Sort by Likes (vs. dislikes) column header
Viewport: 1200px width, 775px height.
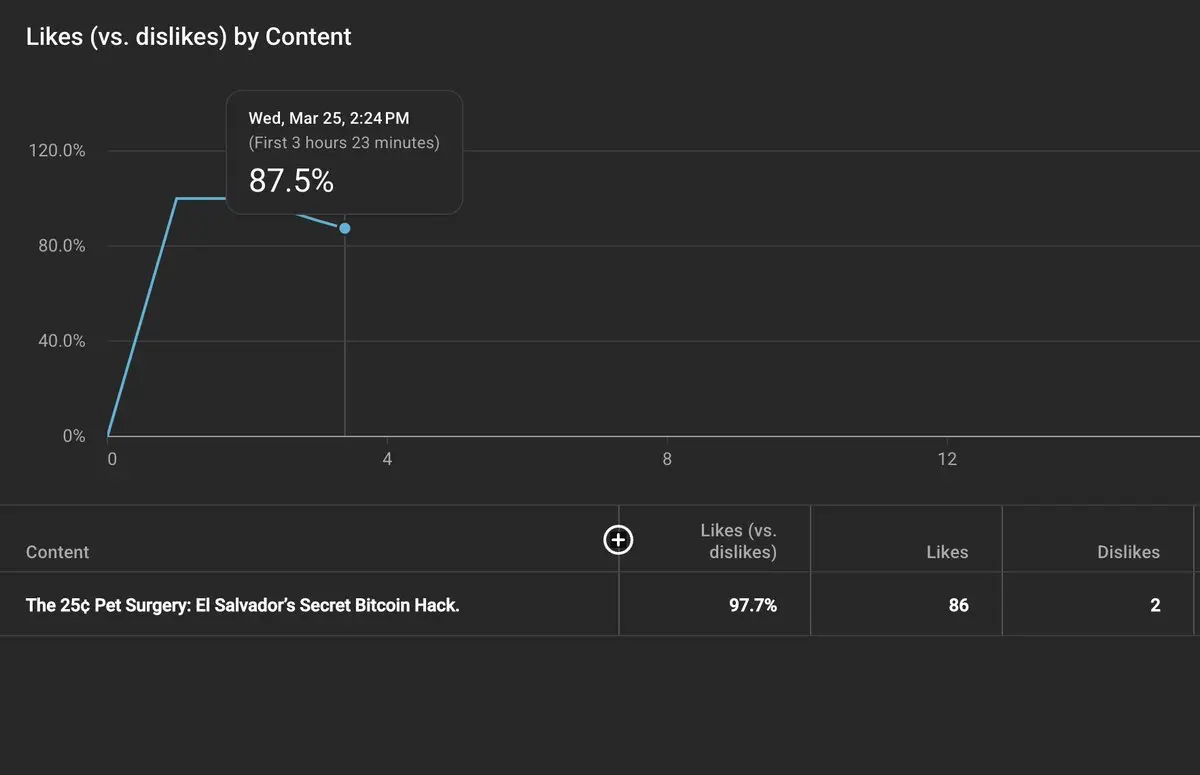[738, 541]
